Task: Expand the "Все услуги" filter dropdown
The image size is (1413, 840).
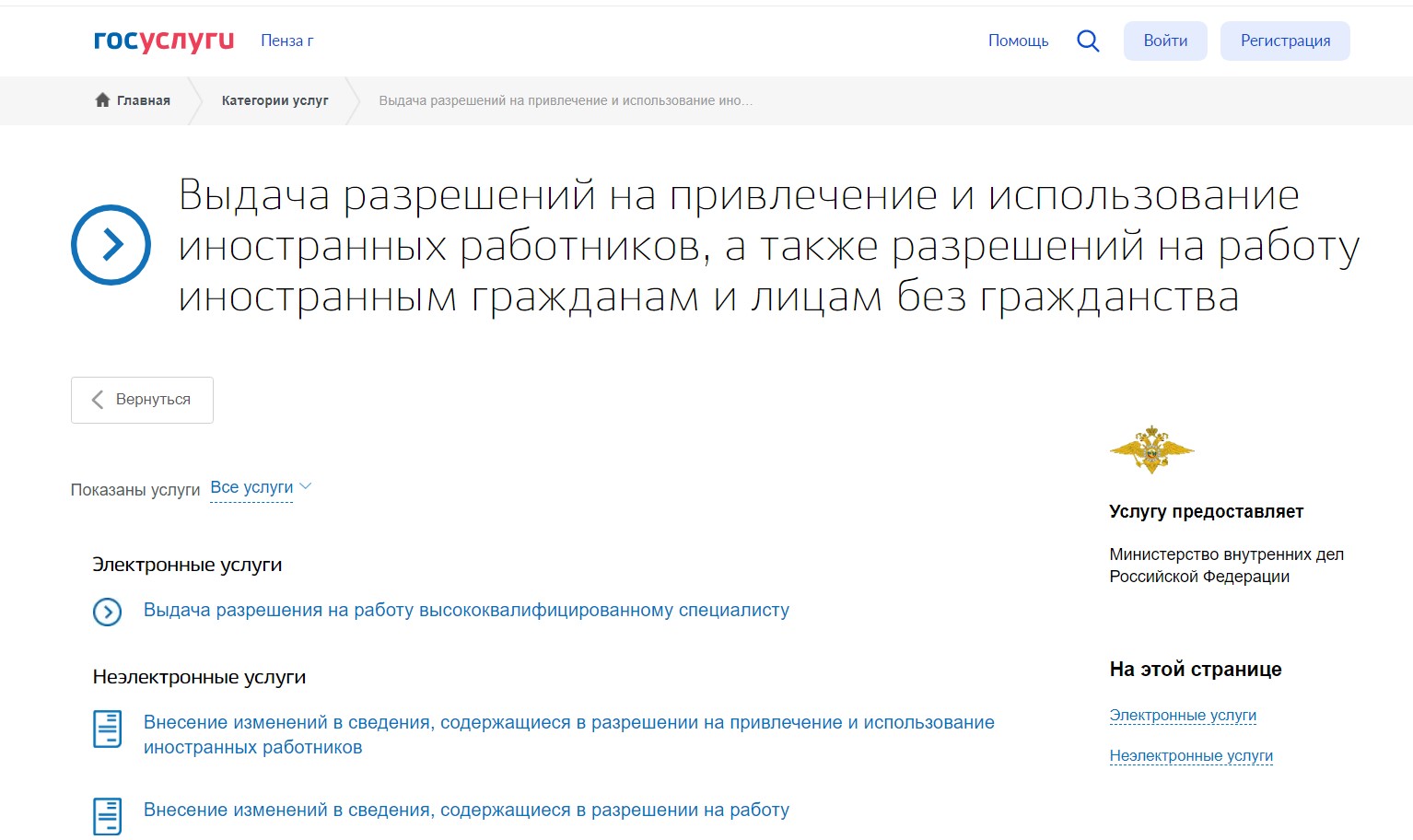Action: point(251,487)
